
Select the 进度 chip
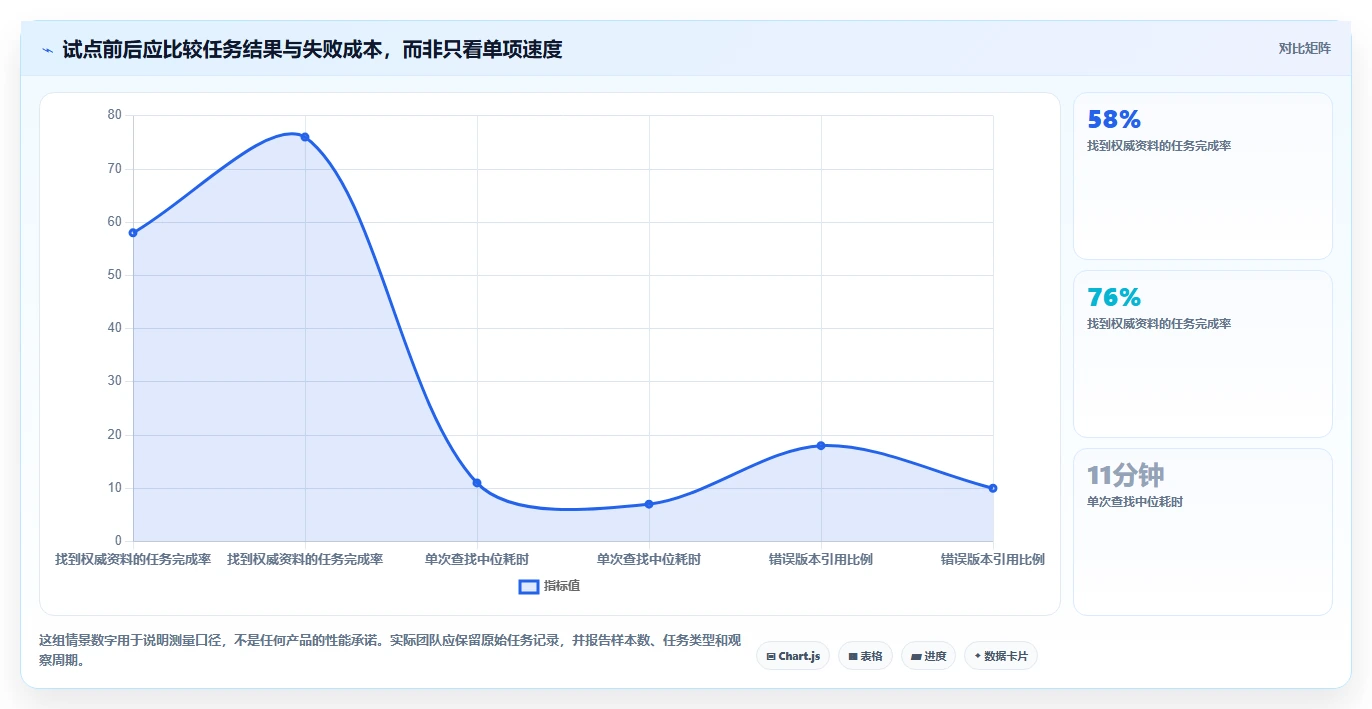928,656
